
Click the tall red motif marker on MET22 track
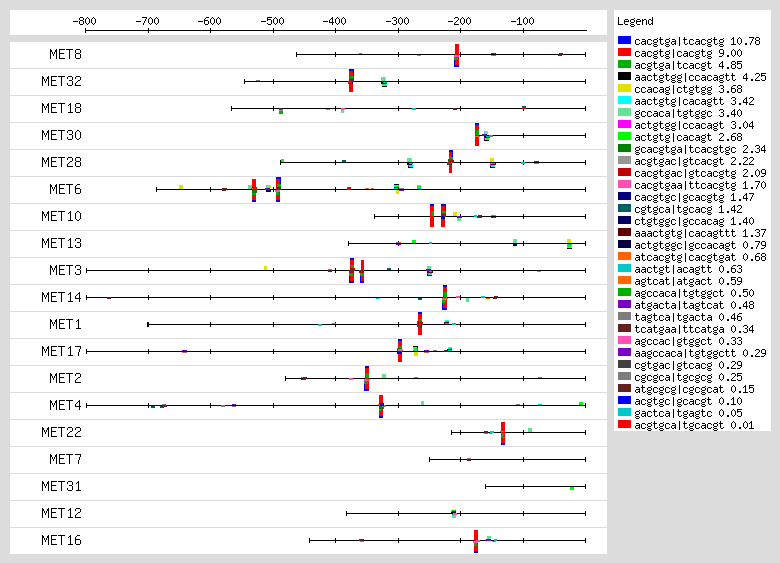pos(503,432)
